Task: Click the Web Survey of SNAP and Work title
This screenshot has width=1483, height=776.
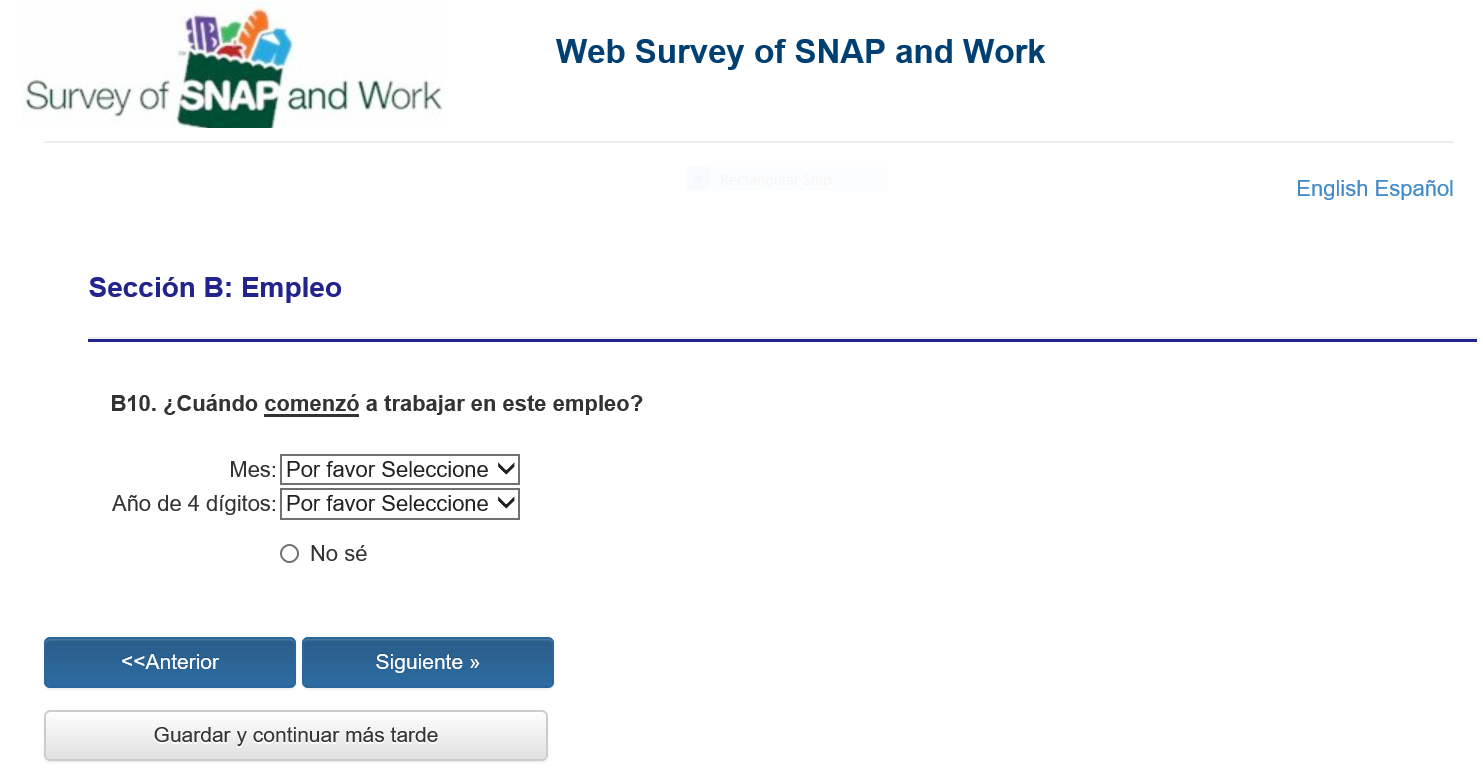Action: pyautogui.click(x=800, y=52)
